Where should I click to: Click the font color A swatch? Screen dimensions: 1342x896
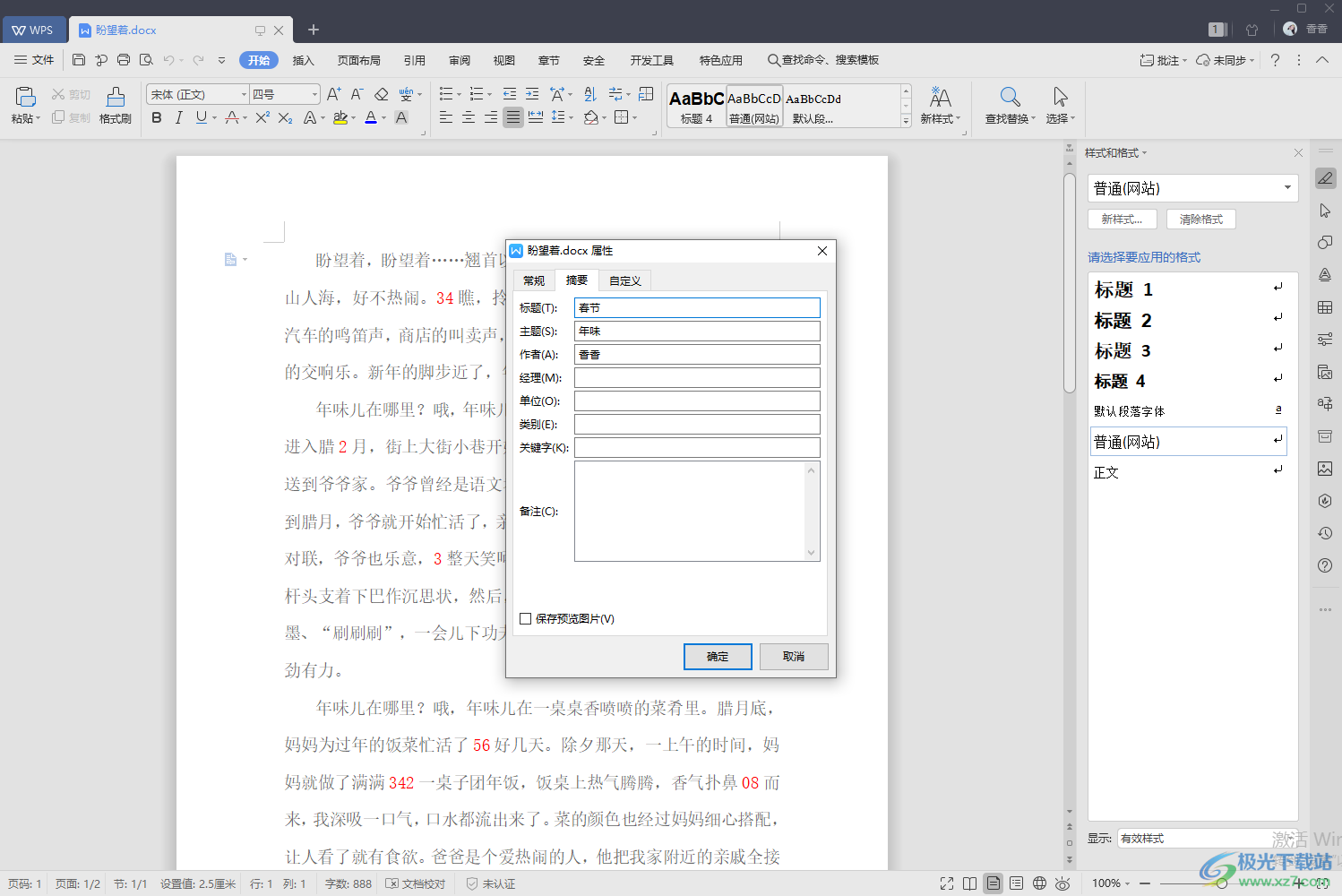(371, 117)
